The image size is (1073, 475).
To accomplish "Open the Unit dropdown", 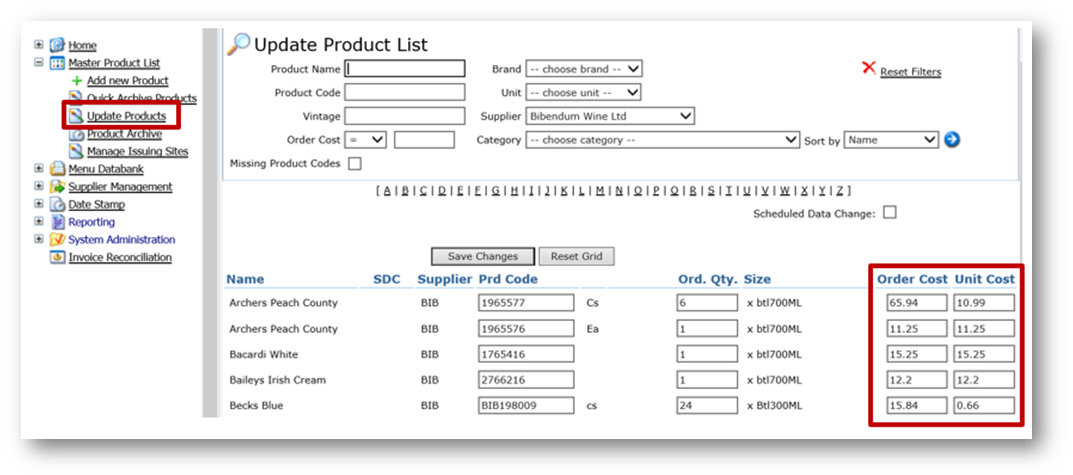I will [x=583, y=92].
